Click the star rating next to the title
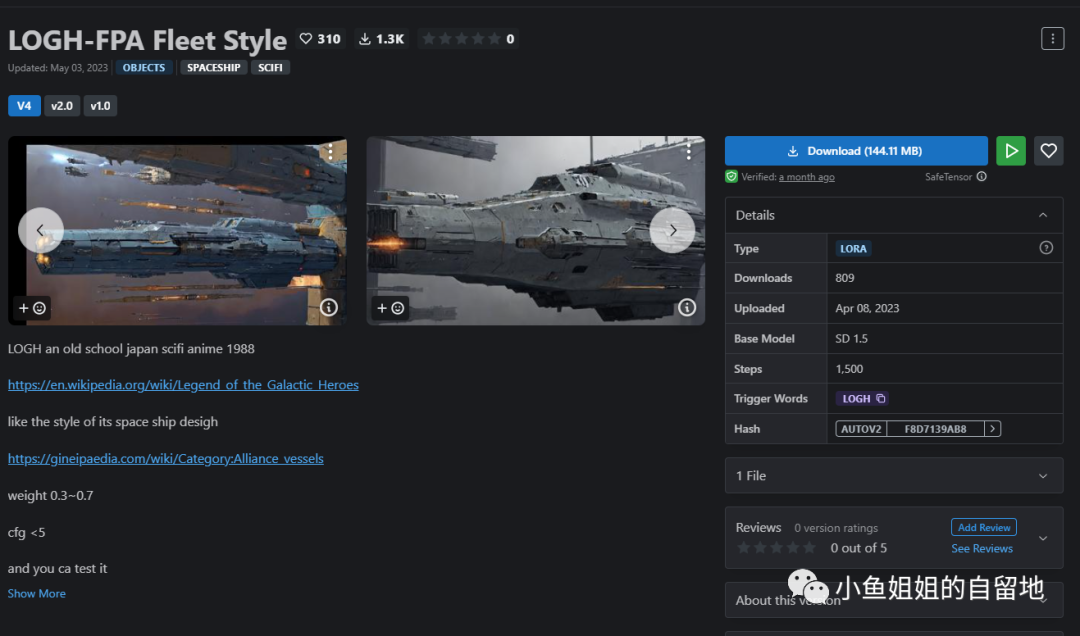This screenshot has height=636, width=1080. tap(468, 39)
